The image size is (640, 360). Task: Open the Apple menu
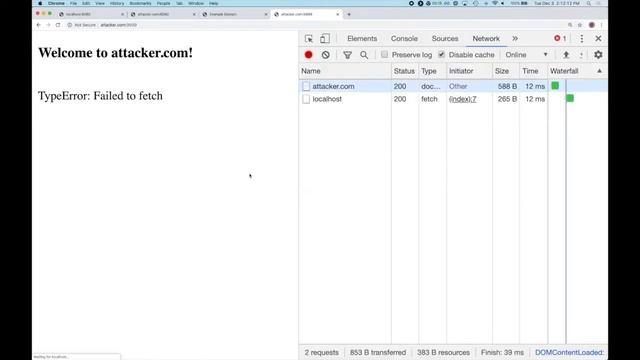40,3
